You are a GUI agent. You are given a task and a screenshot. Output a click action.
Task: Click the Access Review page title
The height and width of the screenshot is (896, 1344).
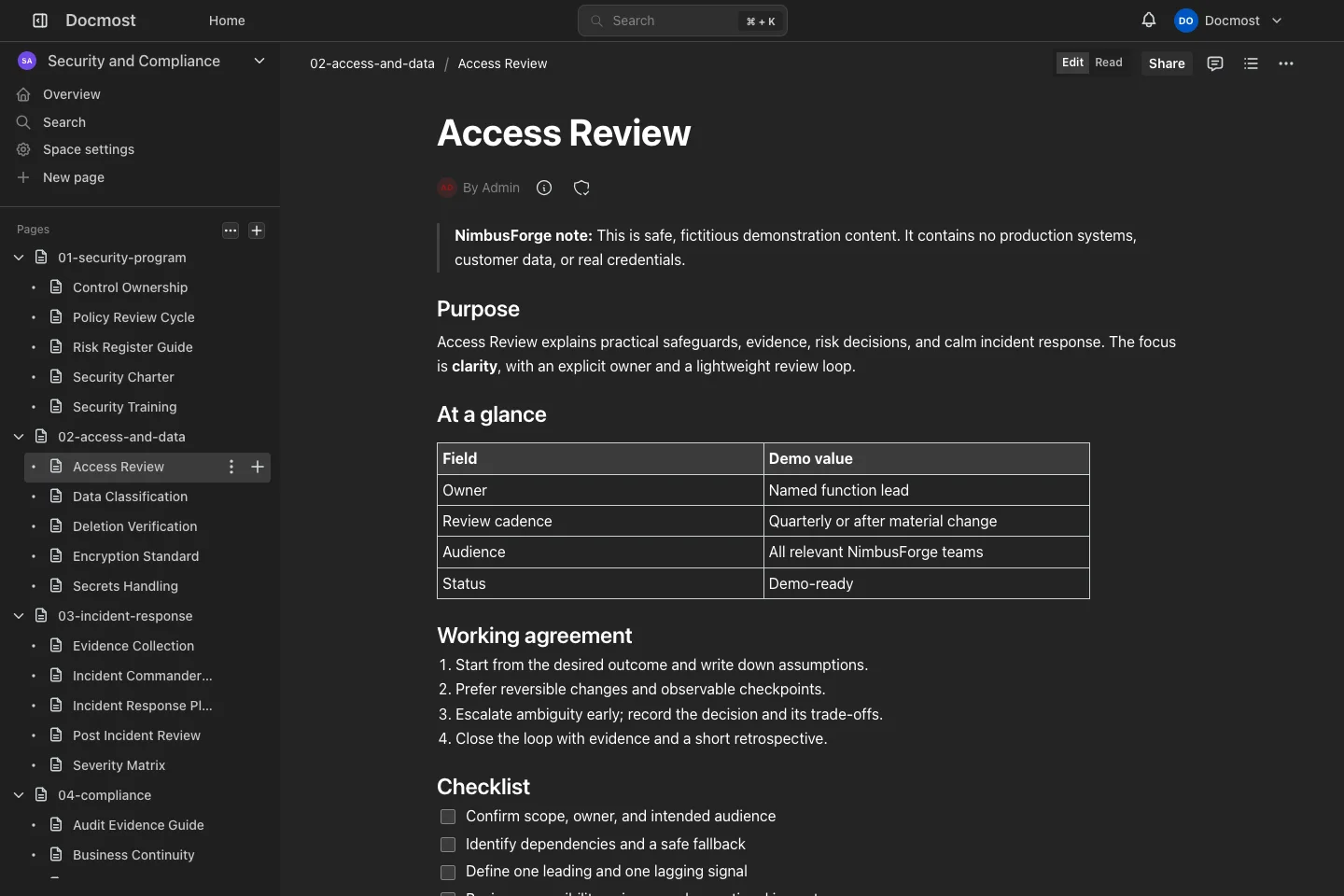pos(564,133)
